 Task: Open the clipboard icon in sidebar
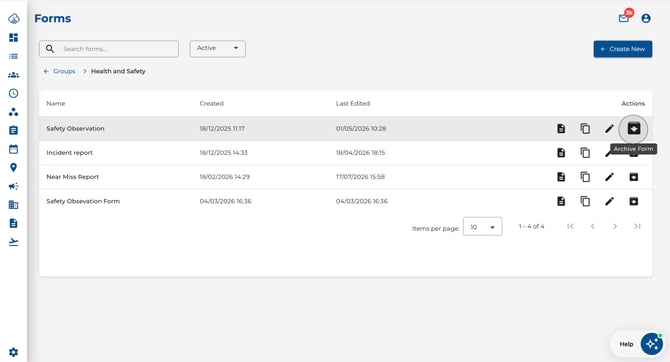click(14, 130)
